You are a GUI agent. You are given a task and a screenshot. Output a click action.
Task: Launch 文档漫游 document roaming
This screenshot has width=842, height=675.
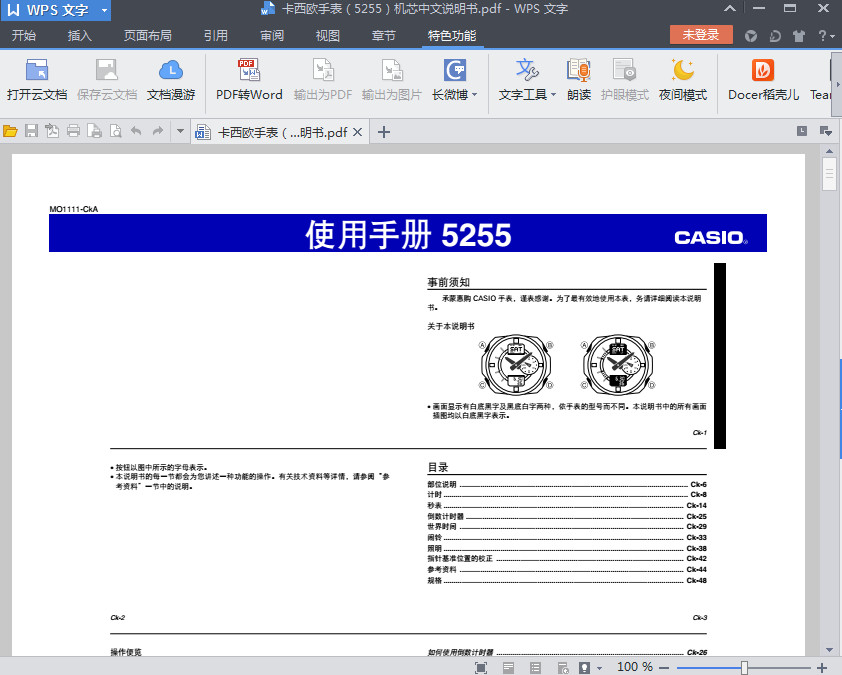pos(171,80)
